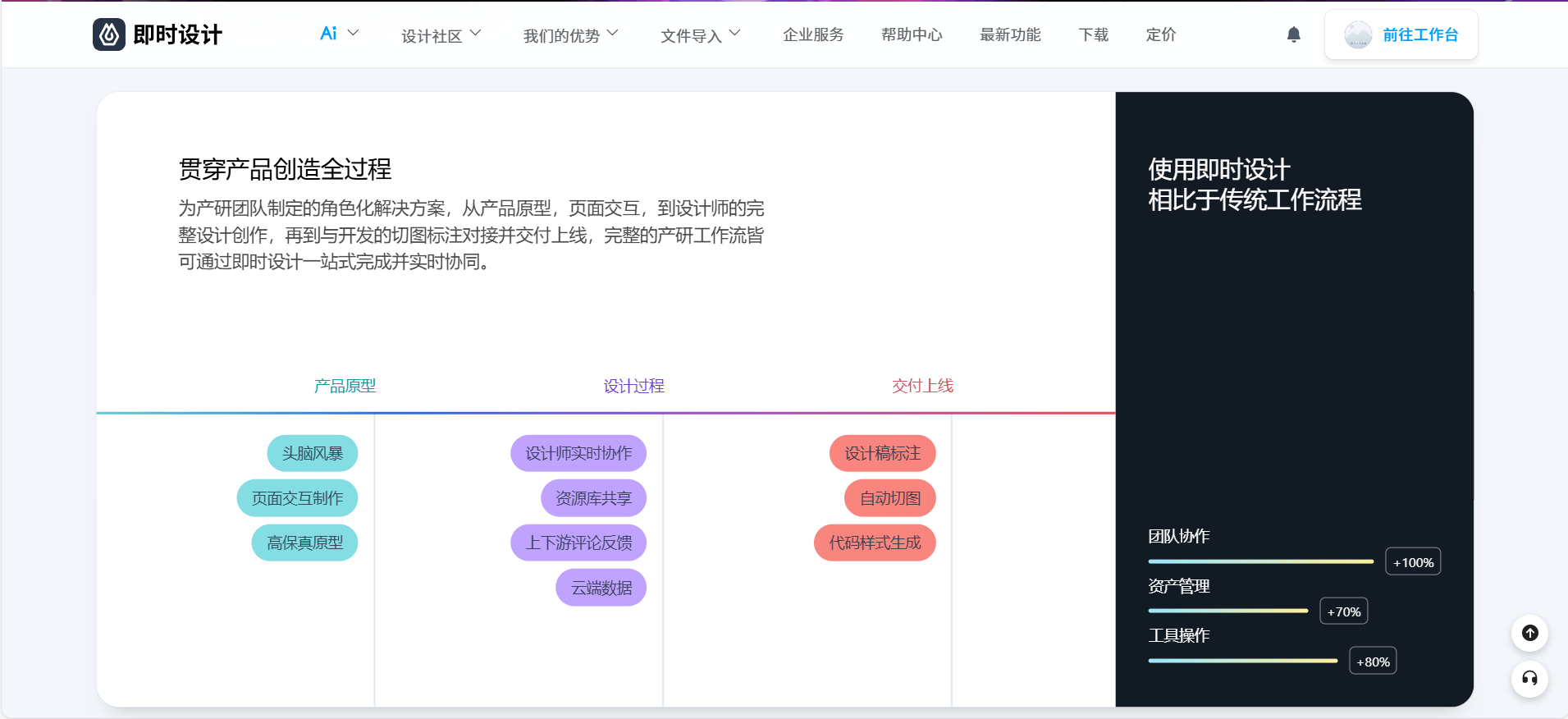The height and width of the screenshot is (719, 1568).
Task: Expand the 文件导入 dropdown
Action: pyautogui.click(x=700, y=35)
